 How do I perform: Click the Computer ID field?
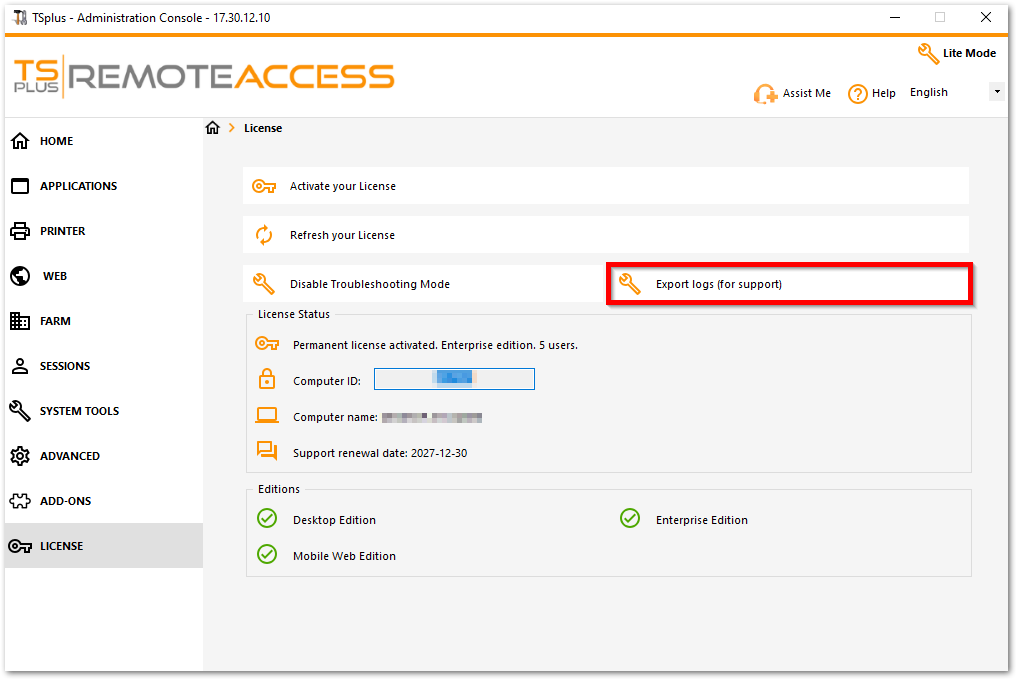(x=454, y=379)
